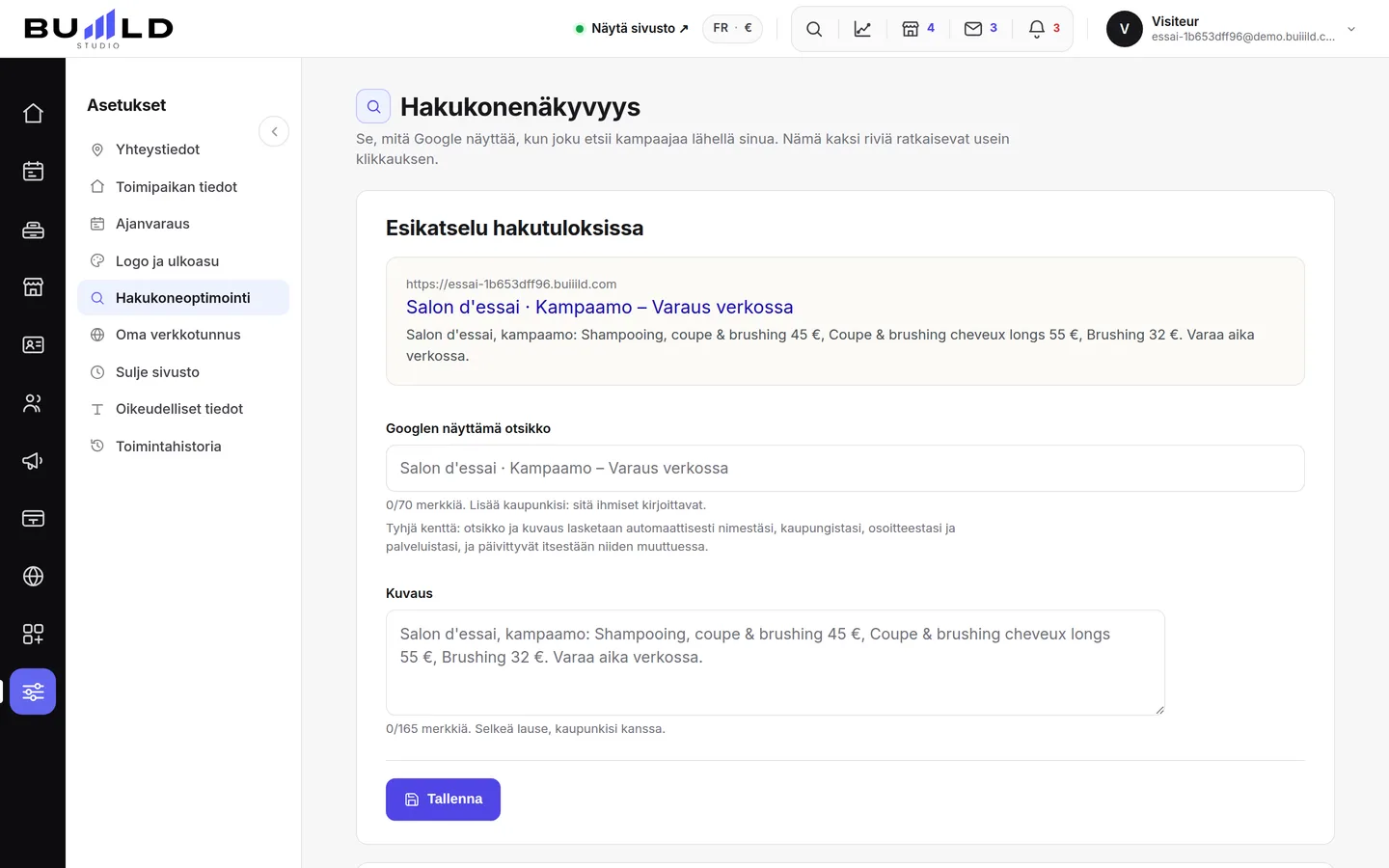
Task: Open the clients people icon in left rail
Action: (x=33, y=402)
